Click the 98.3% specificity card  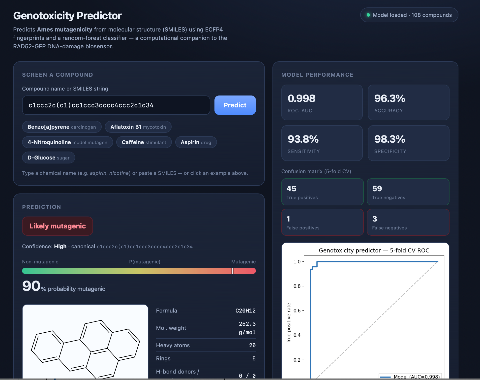pos(409,143)
